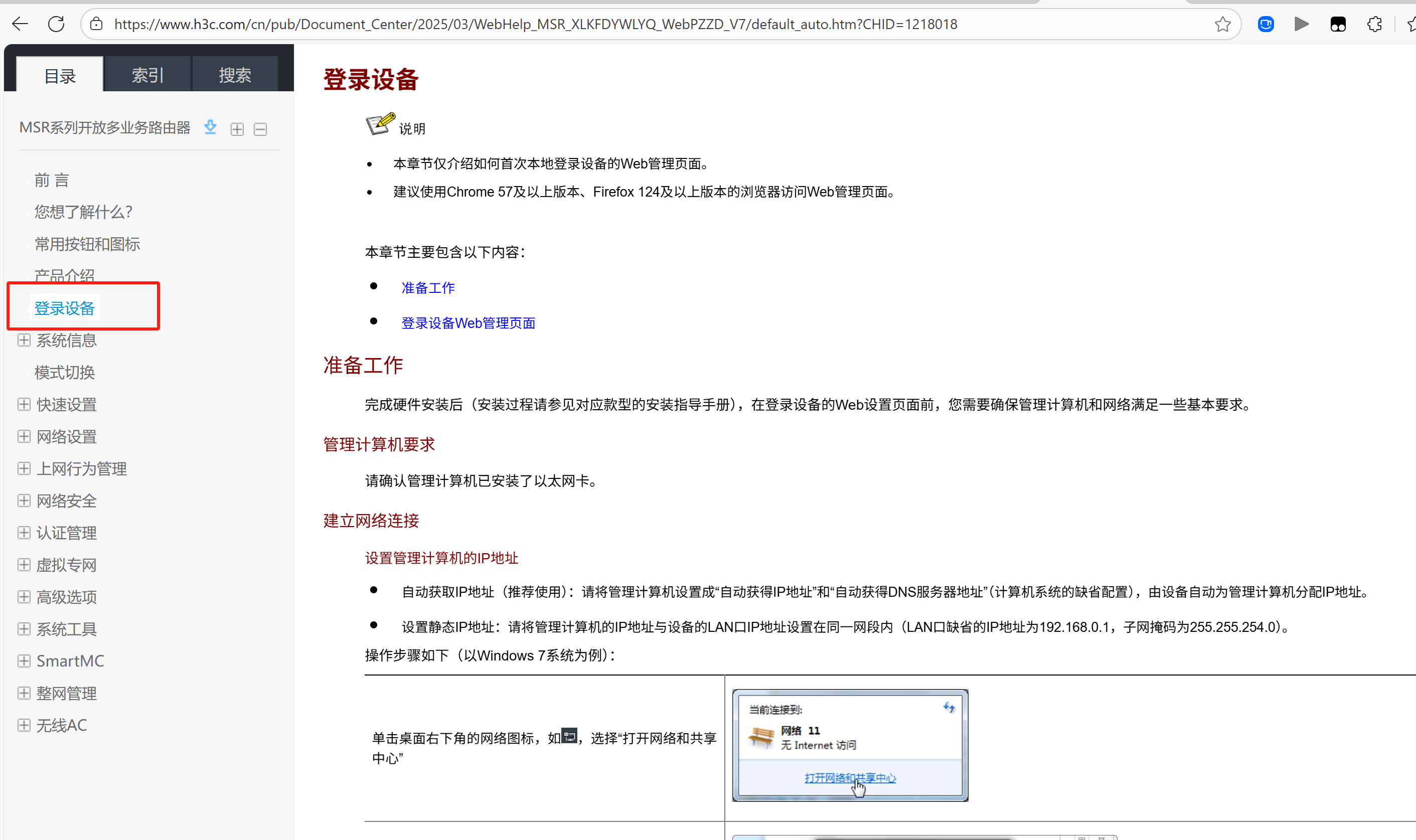Screen dimensions: 1416x840
Task: Open the 准备工作 link
Action: point(428,287)
